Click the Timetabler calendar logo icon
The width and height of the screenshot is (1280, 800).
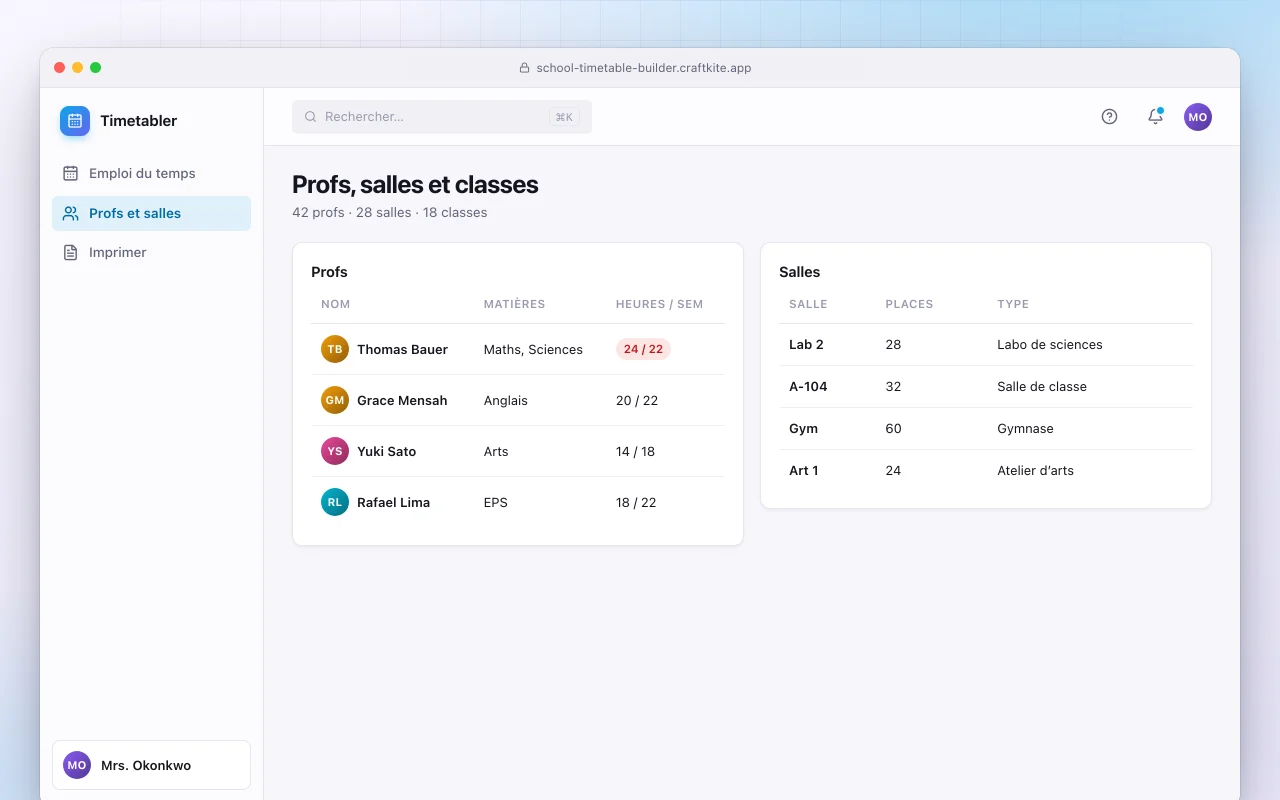(75, 121)
